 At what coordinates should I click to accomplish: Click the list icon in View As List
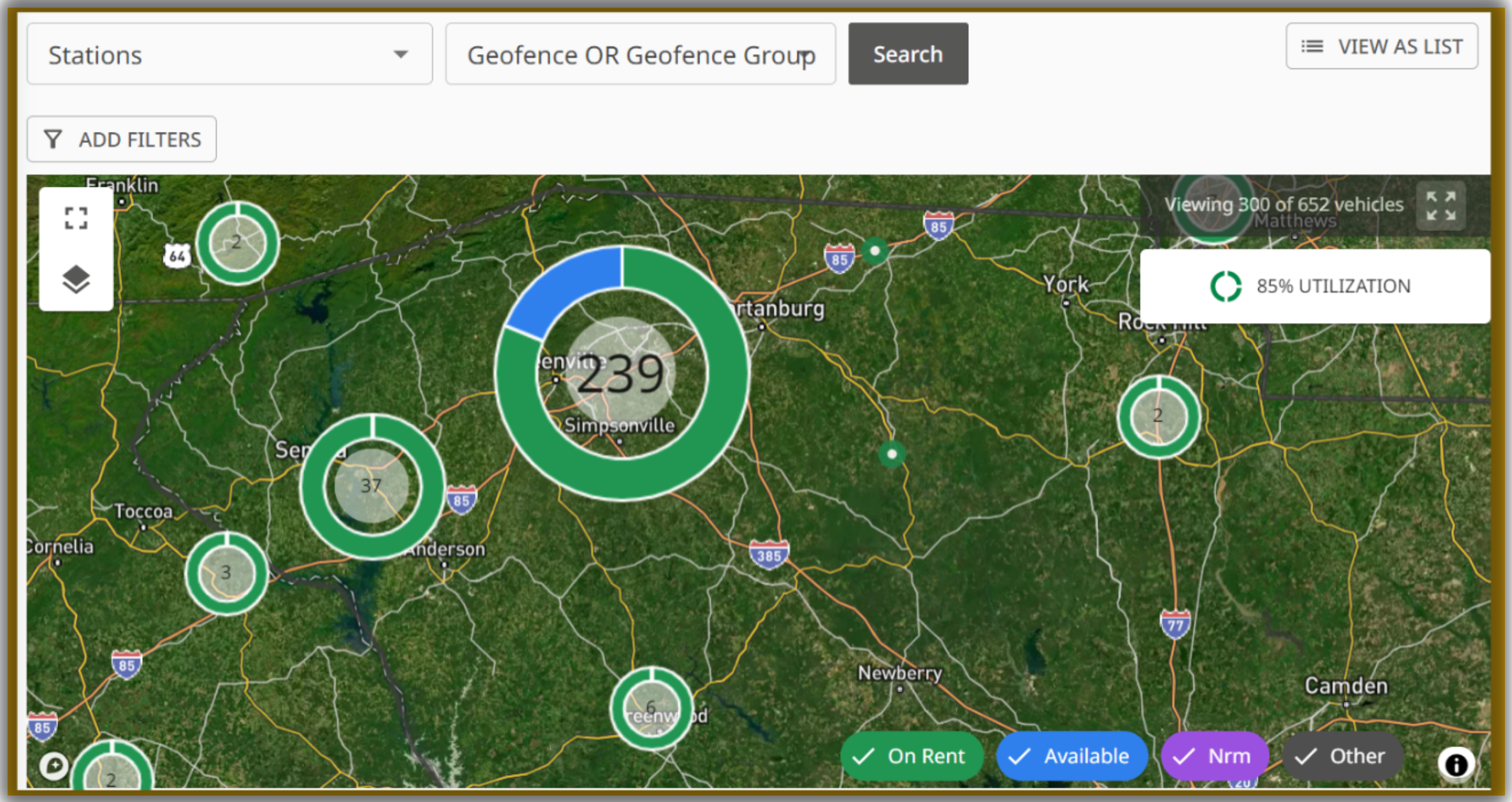click(1312, 47)
